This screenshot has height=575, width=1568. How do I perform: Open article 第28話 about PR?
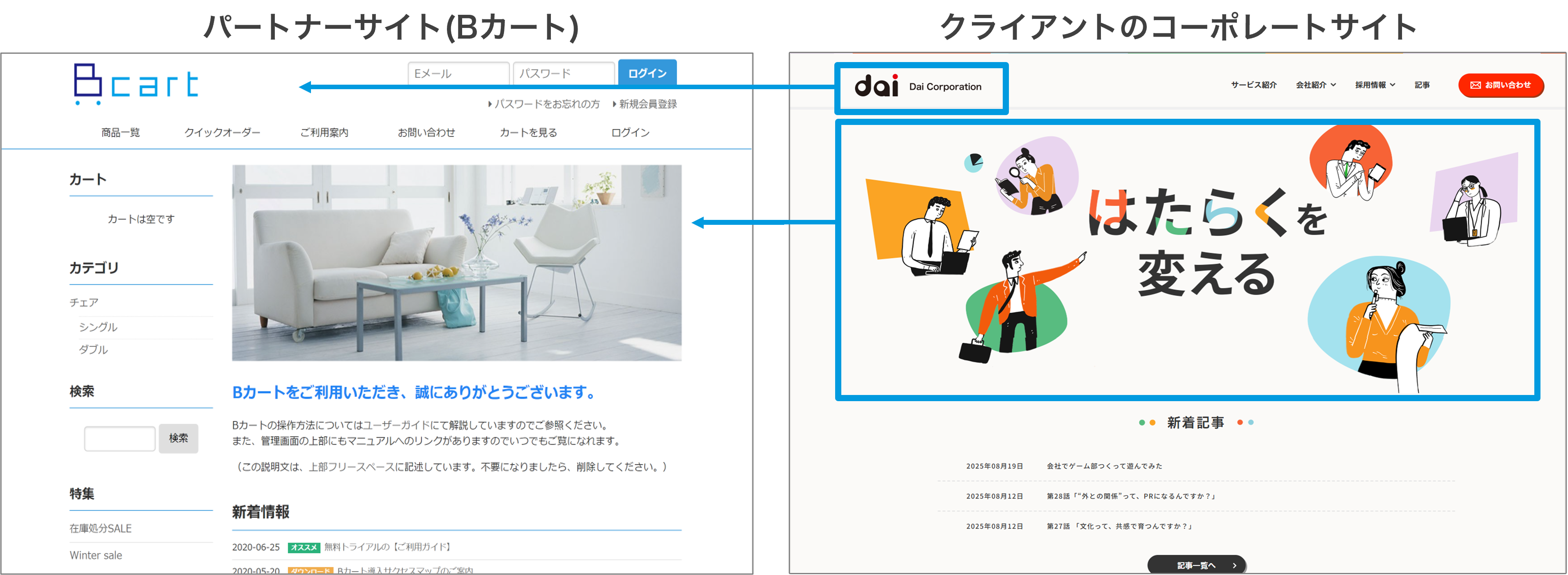(x=1131, y=496)
